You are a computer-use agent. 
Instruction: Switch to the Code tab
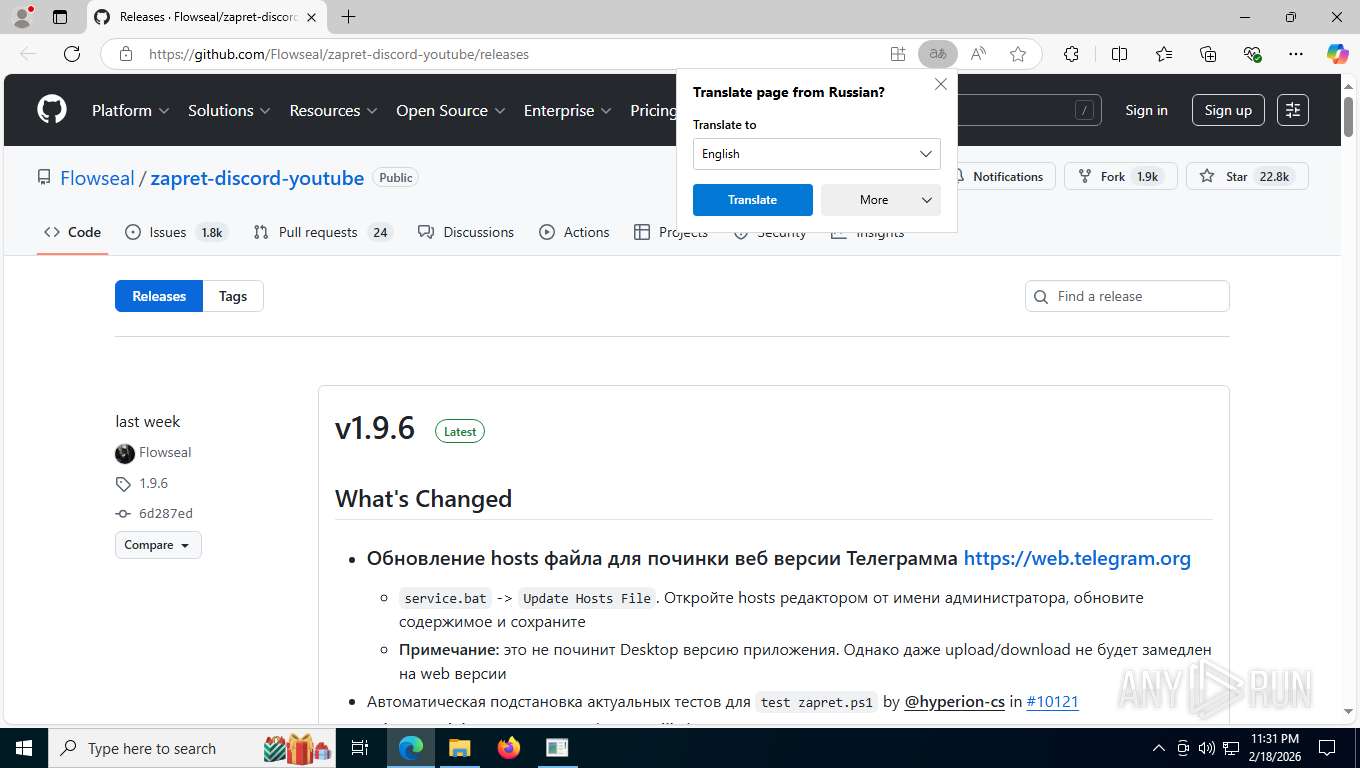72,232
